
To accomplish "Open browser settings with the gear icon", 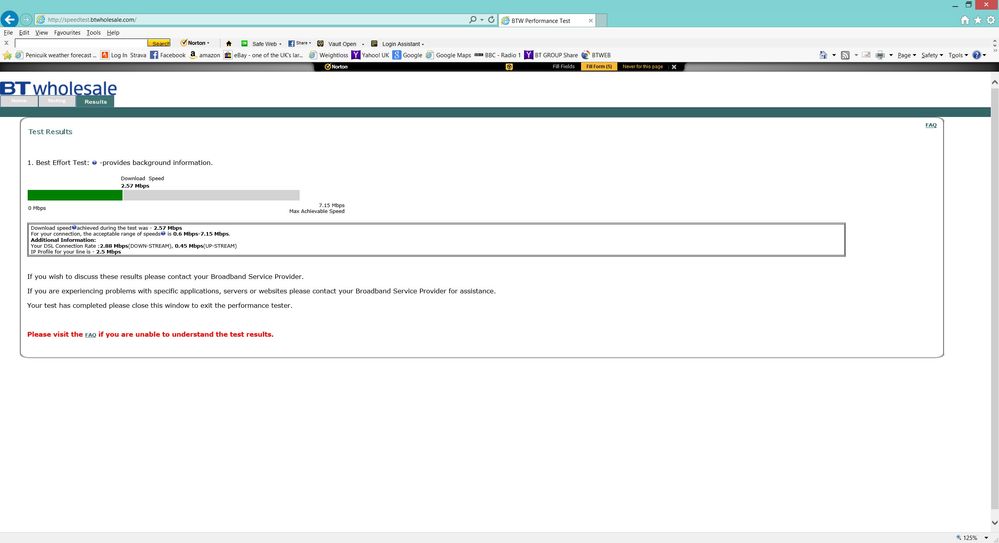I will (991, 20).
